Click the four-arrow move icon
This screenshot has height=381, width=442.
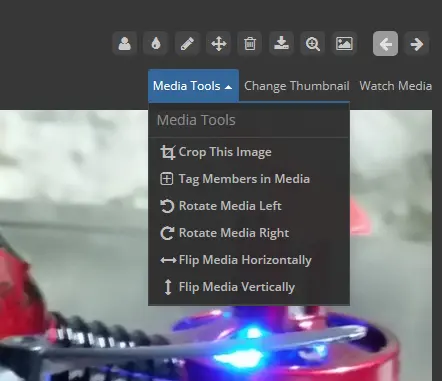218,44
